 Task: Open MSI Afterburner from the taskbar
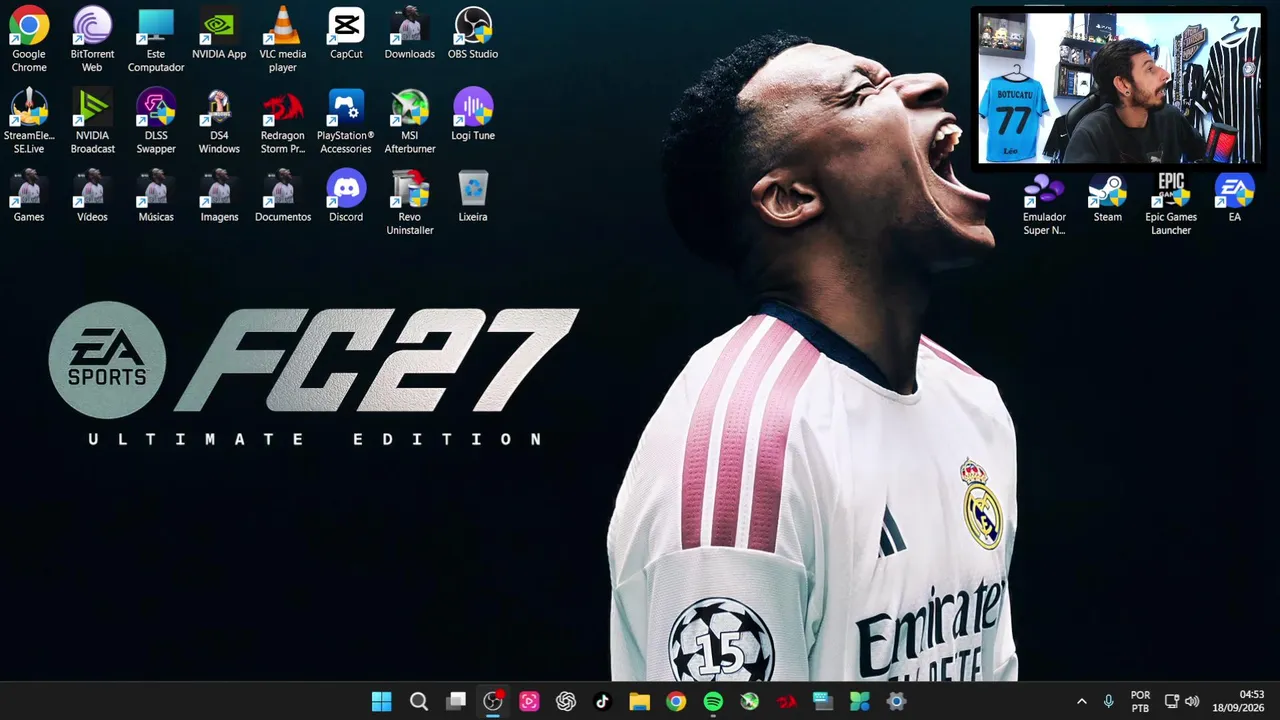tap(750, 702)
